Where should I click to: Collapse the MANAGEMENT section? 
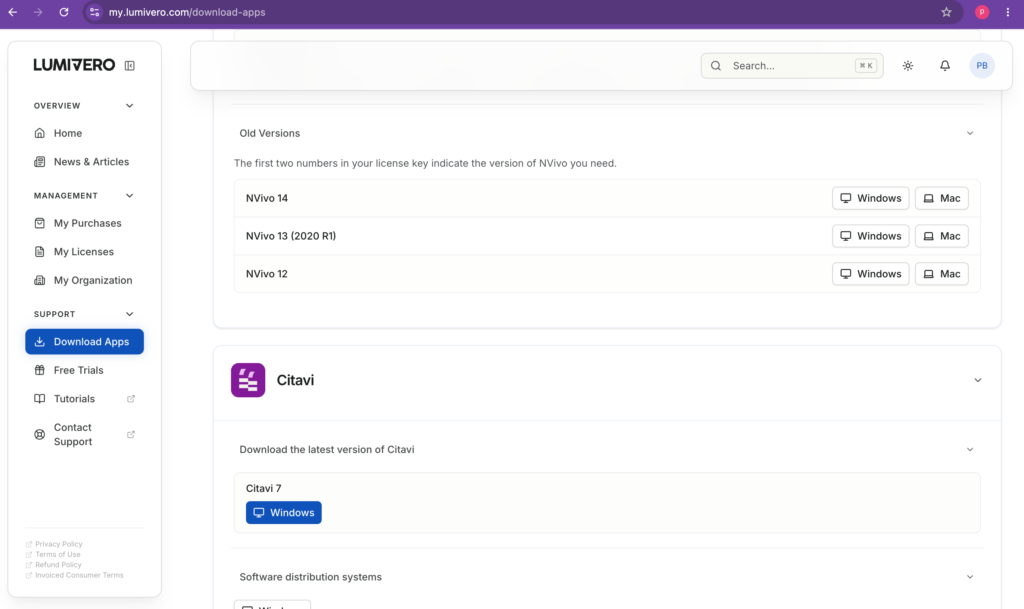coord(129,196)
